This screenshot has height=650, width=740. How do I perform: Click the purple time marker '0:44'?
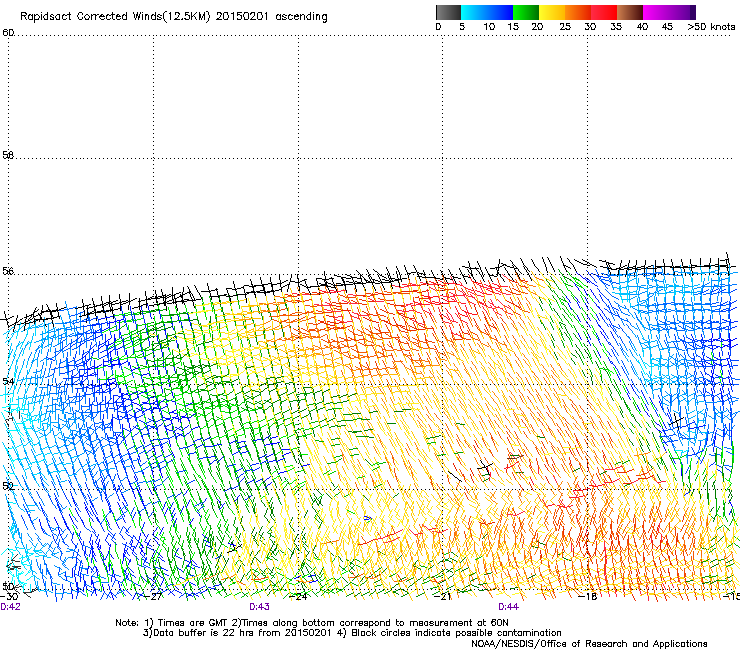[x=508, y=607]
